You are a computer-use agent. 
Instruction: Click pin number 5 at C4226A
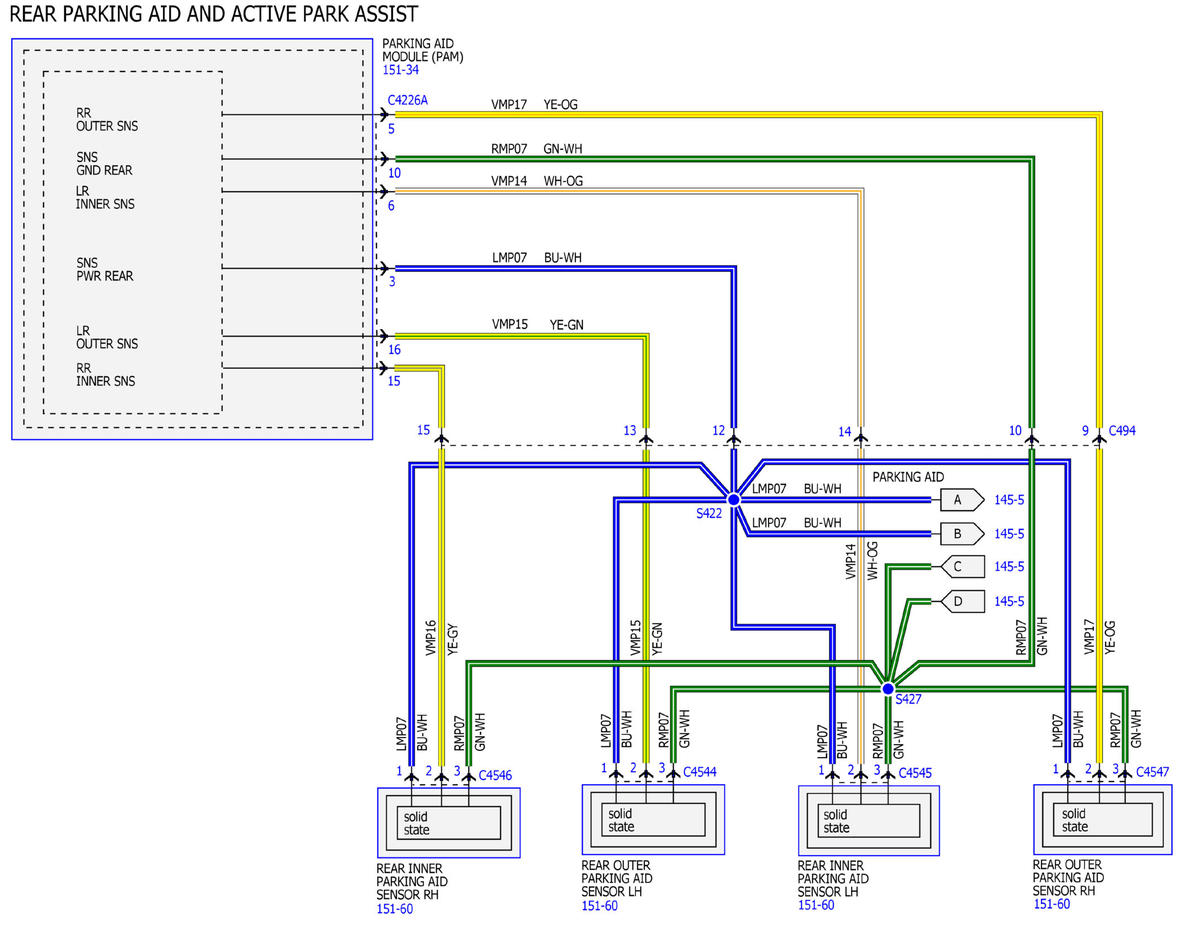pos(392,129)
